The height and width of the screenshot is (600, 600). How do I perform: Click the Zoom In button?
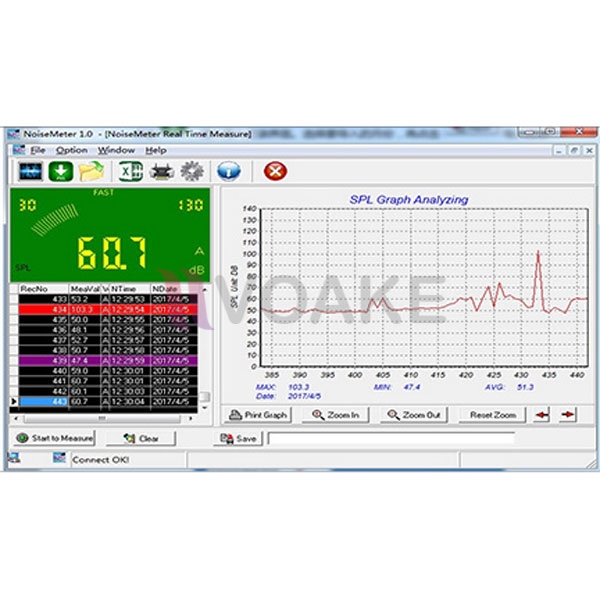(x=336, y=415)
